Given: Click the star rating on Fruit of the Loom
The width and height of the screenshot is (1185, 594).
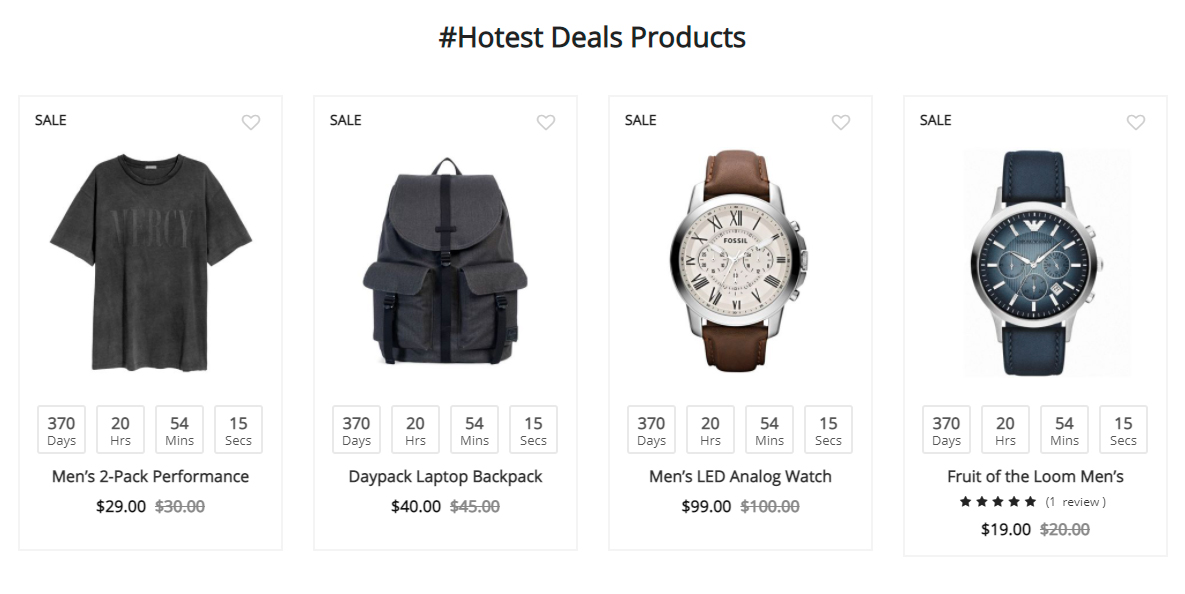Looking at the screenshot, I should pyautogui.click(x=997, y=502).
